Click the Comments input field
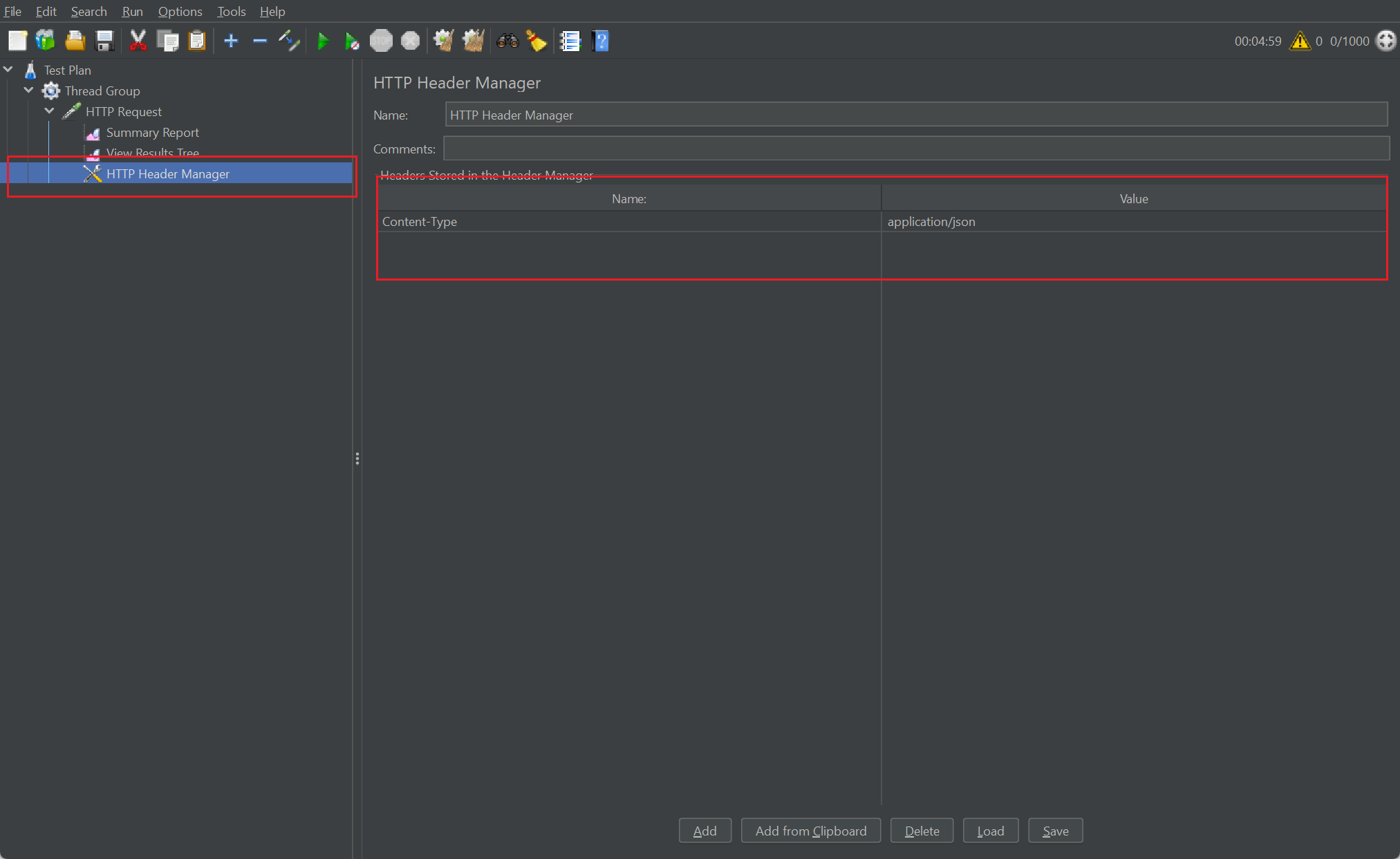The image size is (1400, 859). 915,149
